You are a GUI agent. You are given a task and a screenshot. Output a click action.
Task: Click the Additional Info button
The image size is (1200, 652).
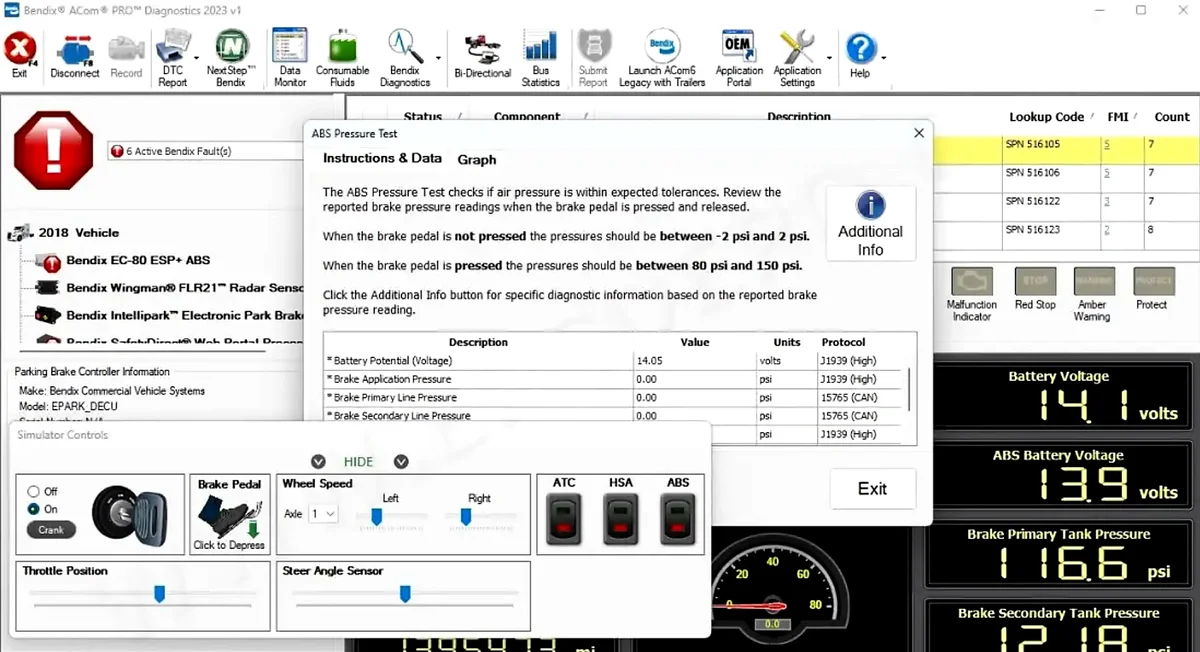(869, 222)
